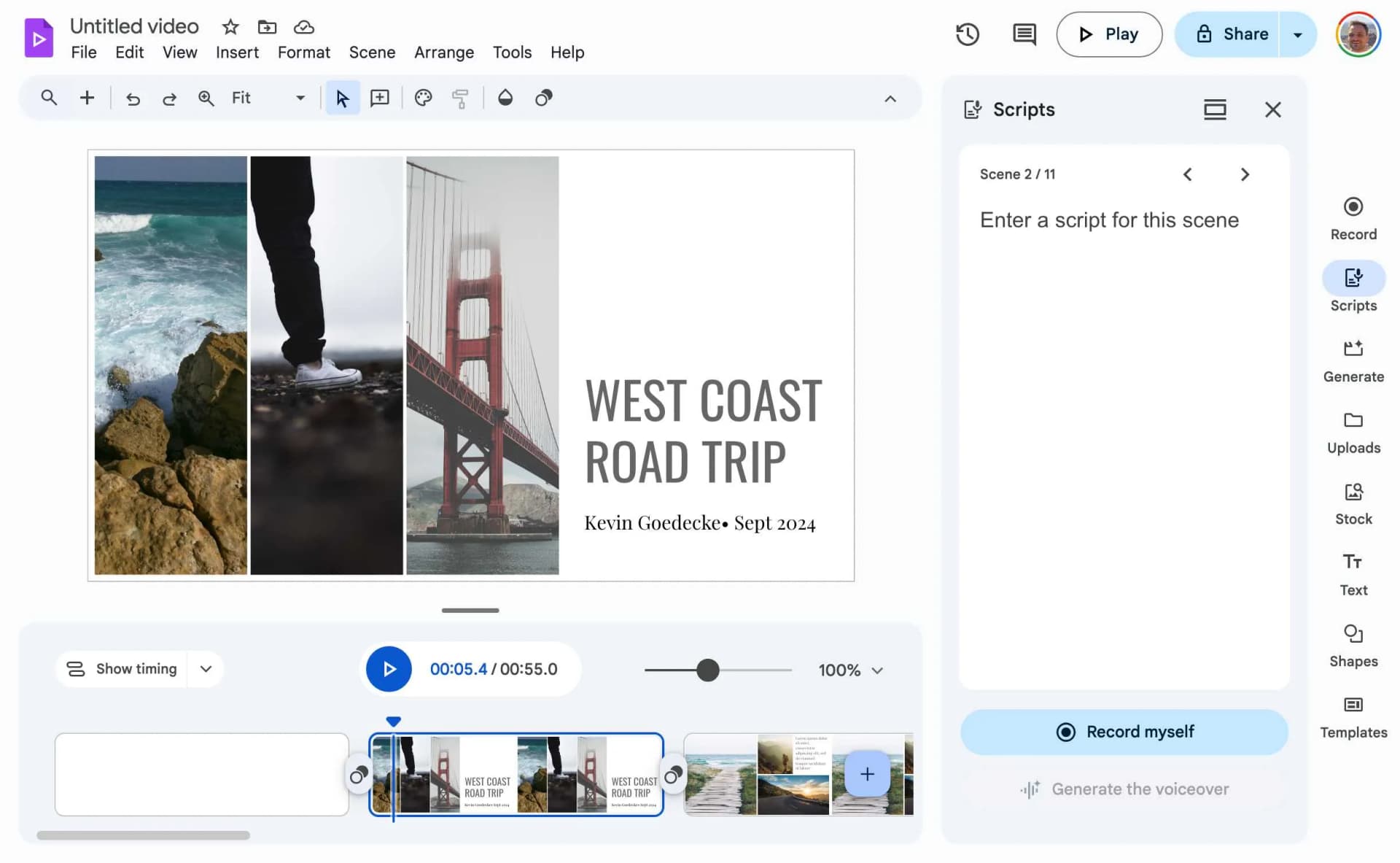Click the Record myself button
This screenshot has height=863, width=1400.
[x=1124, y=732]
